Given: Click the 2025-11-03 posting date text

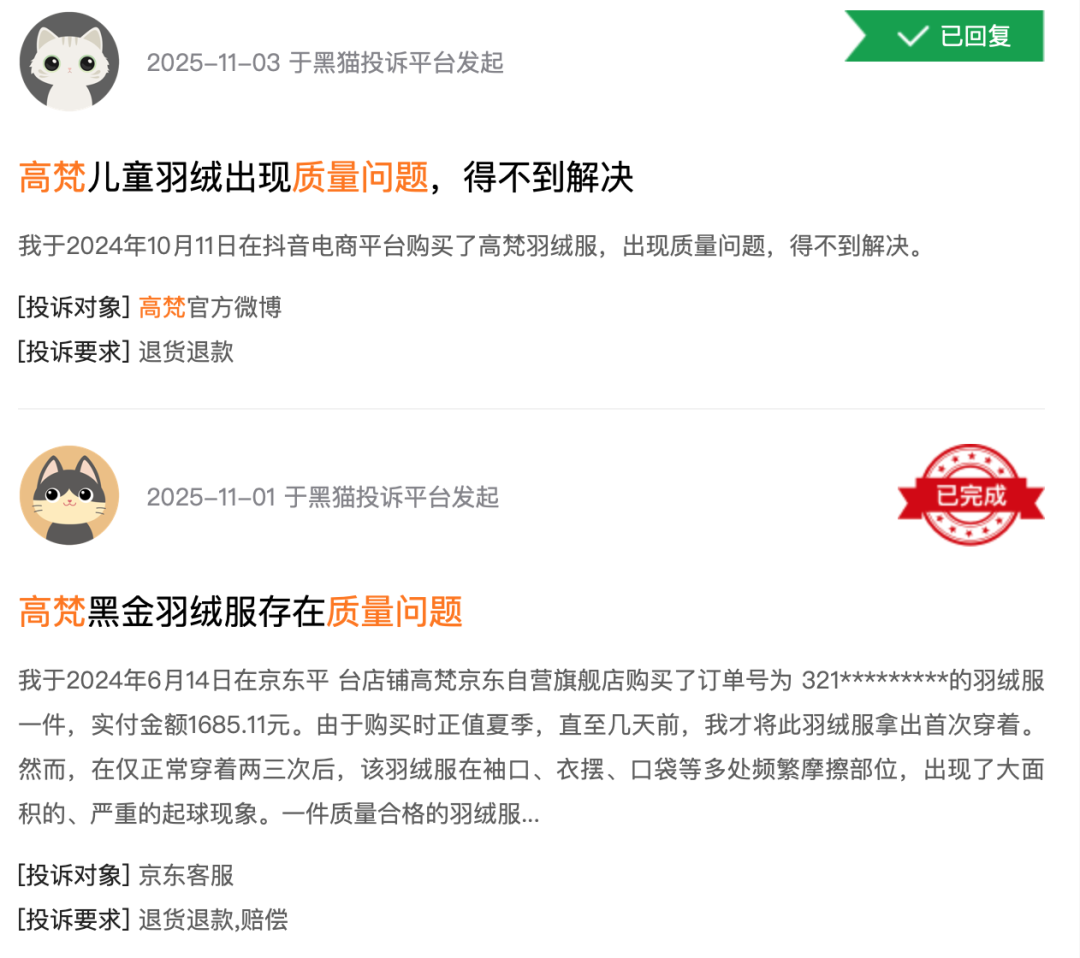Looking at the screenshot, I should [214, 63].
